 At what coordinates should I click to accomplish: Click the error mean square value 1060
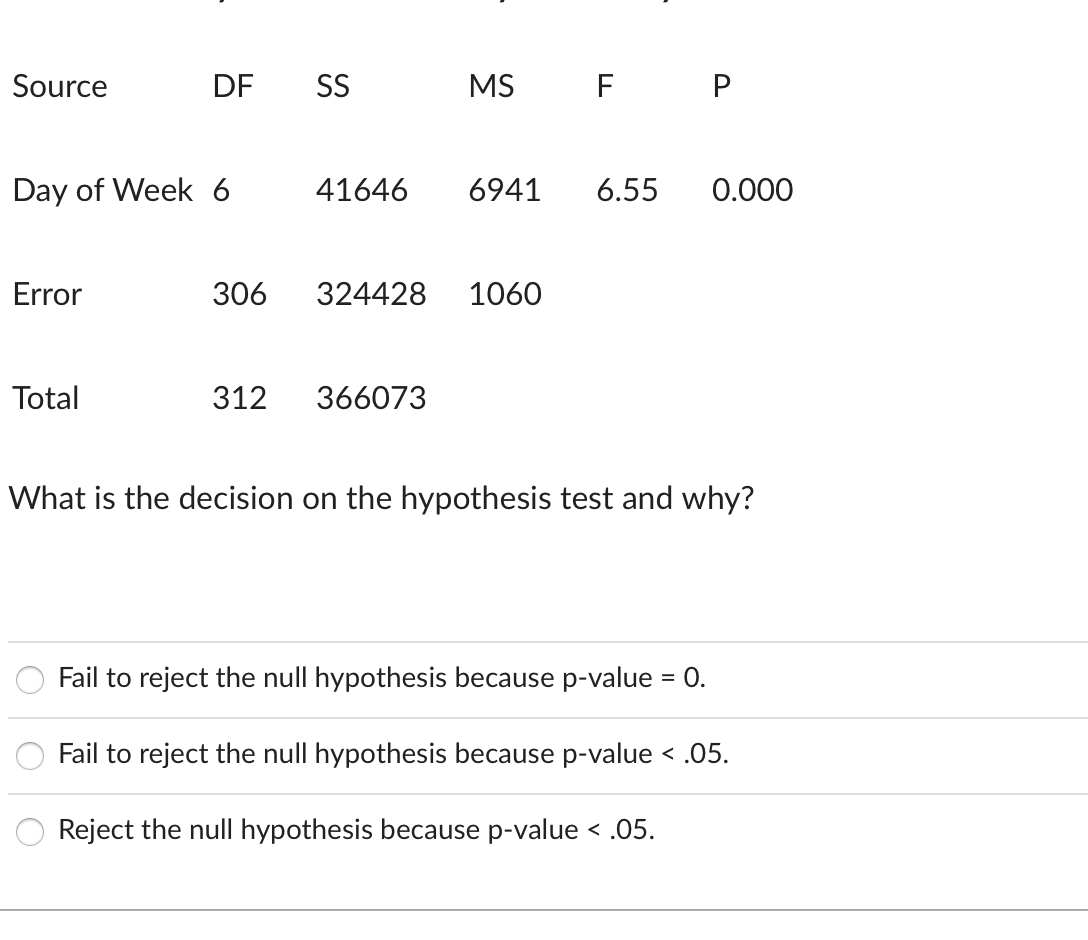pyautogui.click(x=505, y=294)
